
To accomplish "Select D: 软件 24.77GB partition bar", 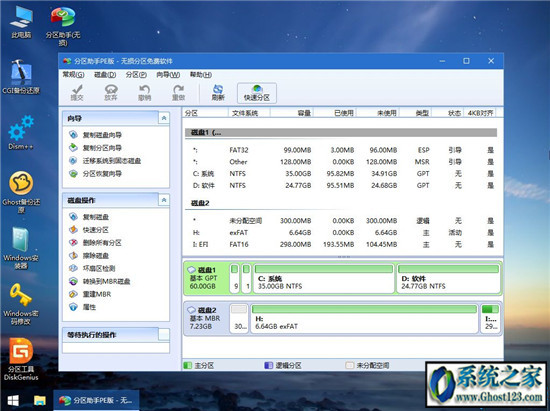I will coord(448,279).
